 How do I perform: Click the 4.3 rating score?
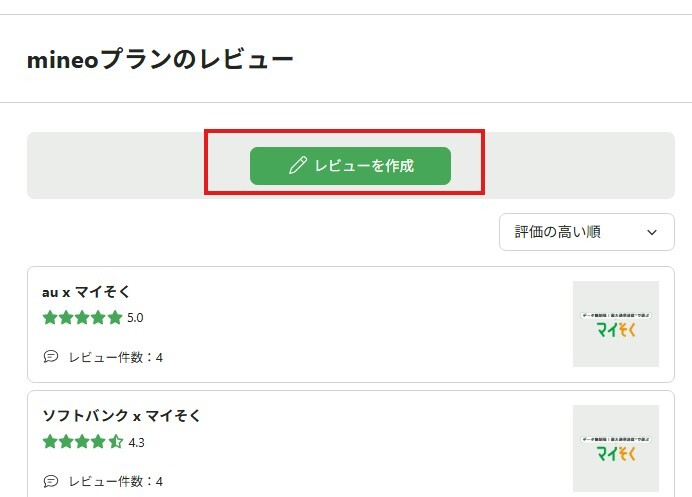[135, 441]
